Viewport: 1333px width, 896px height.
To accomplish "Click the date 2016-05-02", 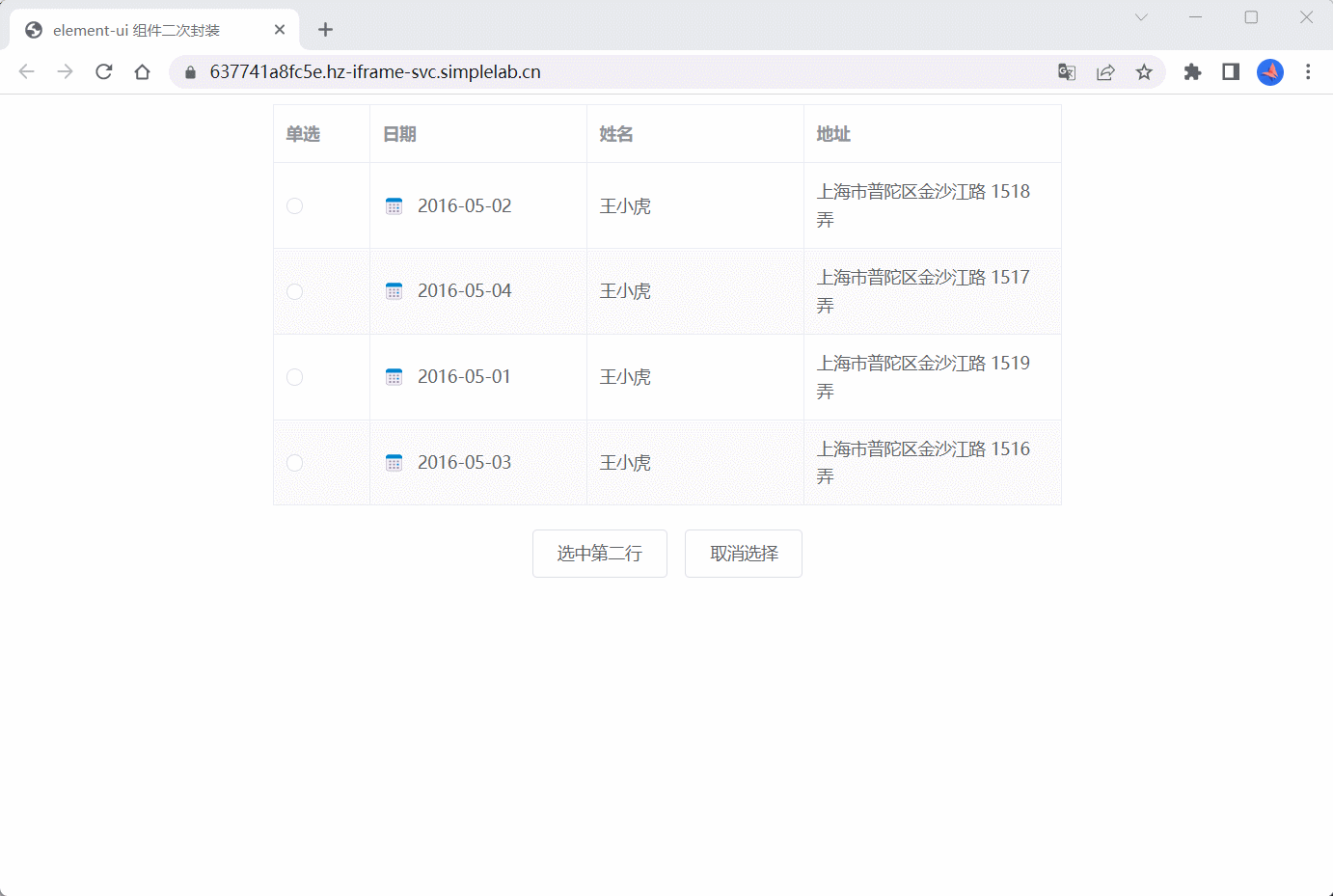I will click(x=465, y=206).
